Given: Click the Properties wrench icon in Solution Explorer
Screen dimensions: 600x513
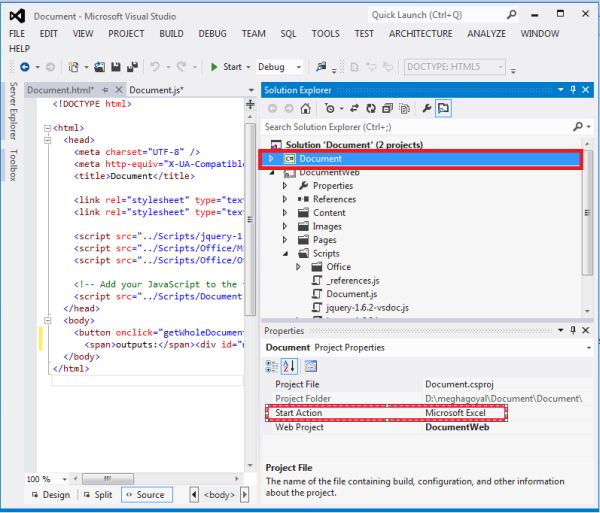Looking at the screenshot, I should click(x=425, y=108).
